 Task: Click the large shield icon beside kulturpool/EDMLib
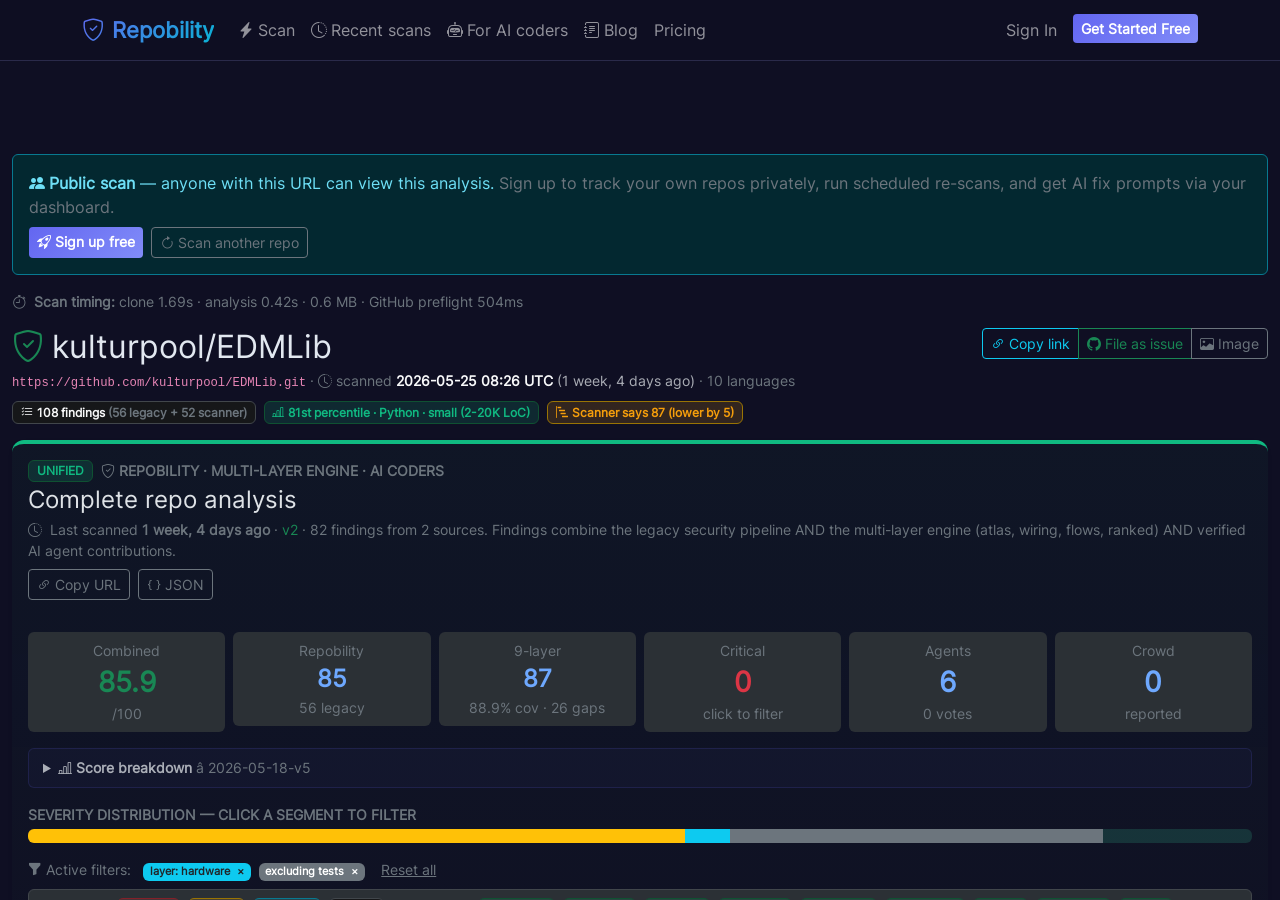click(x=28, y=346)
